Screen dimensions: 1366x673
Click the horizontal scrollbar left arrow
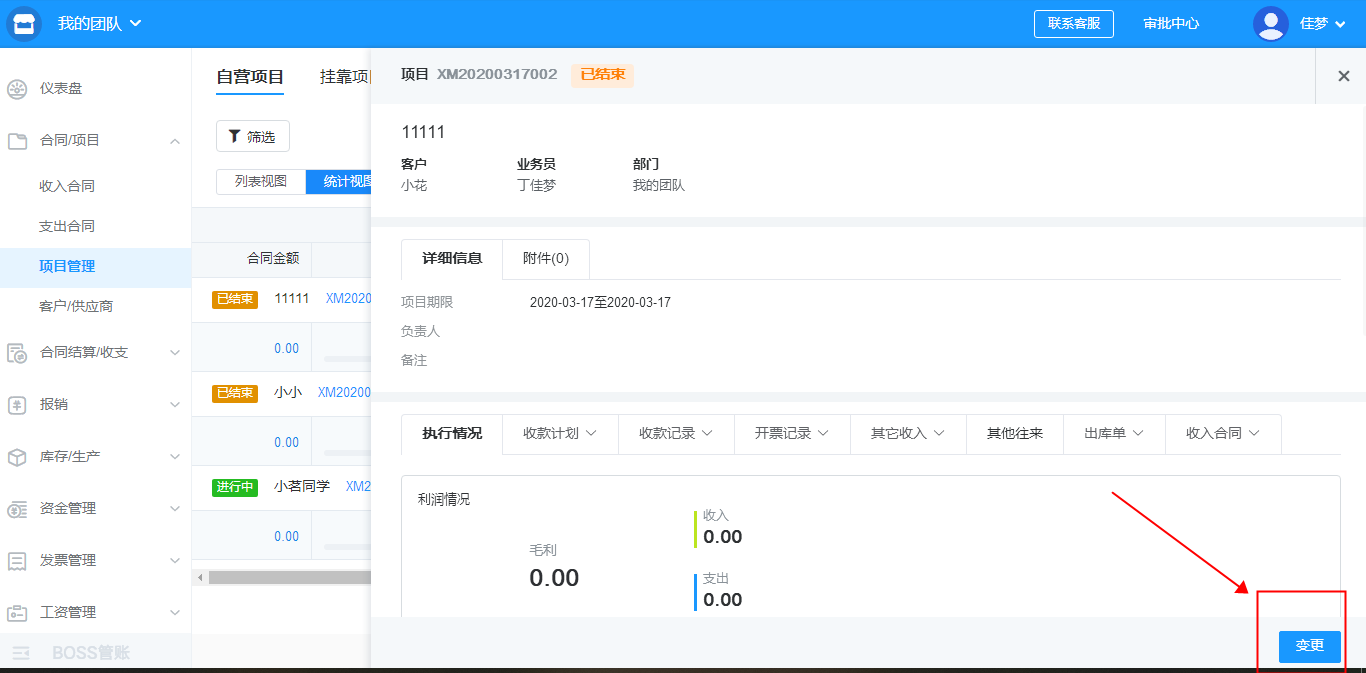[x=199, y=577]
